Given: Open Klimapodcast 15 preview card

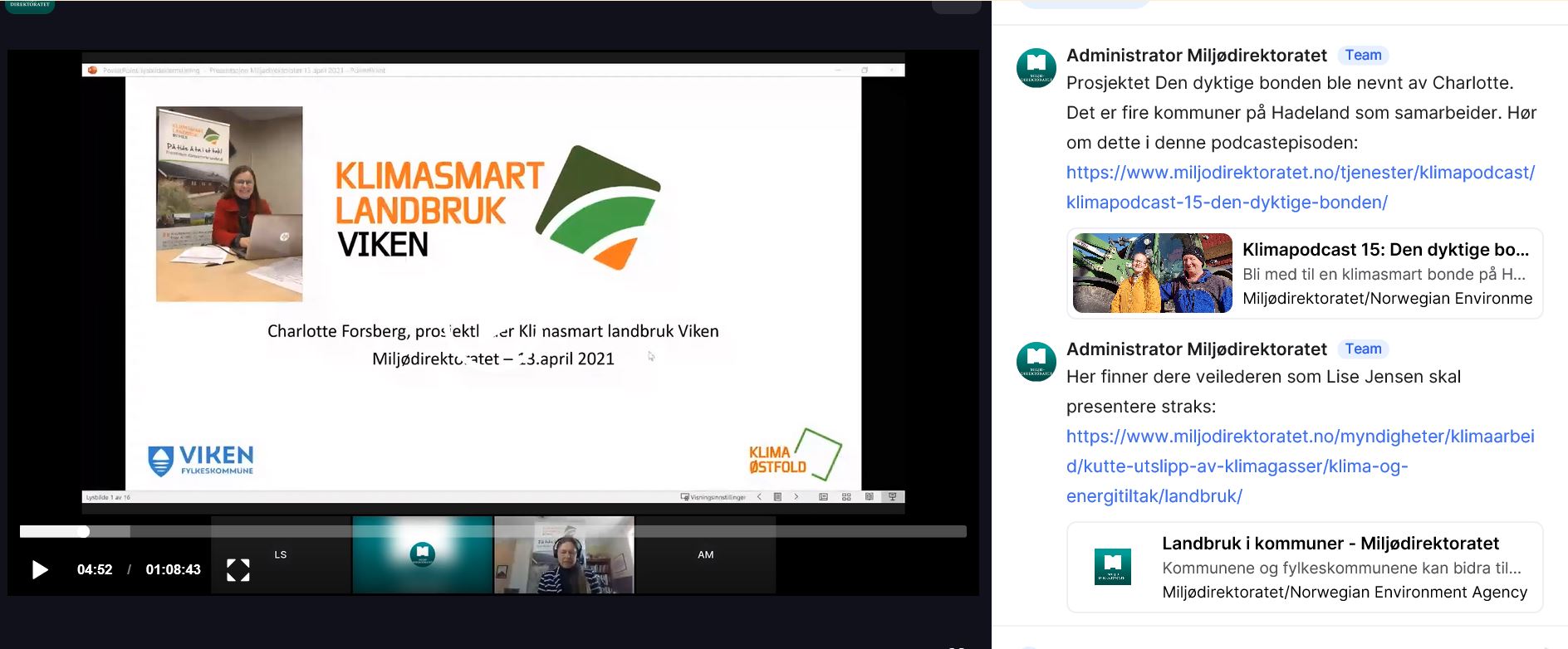Looking at the screenshot, I should (1385, 274).
